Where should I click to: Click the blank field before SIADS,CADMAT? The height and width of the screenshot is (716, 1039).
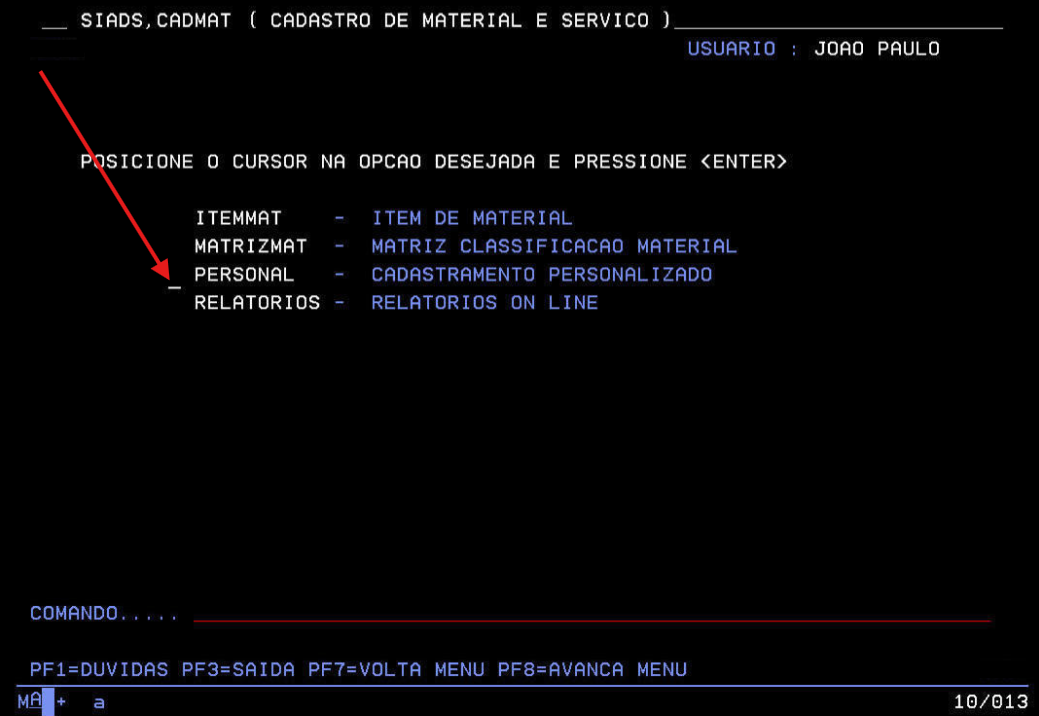pos(55,24)
